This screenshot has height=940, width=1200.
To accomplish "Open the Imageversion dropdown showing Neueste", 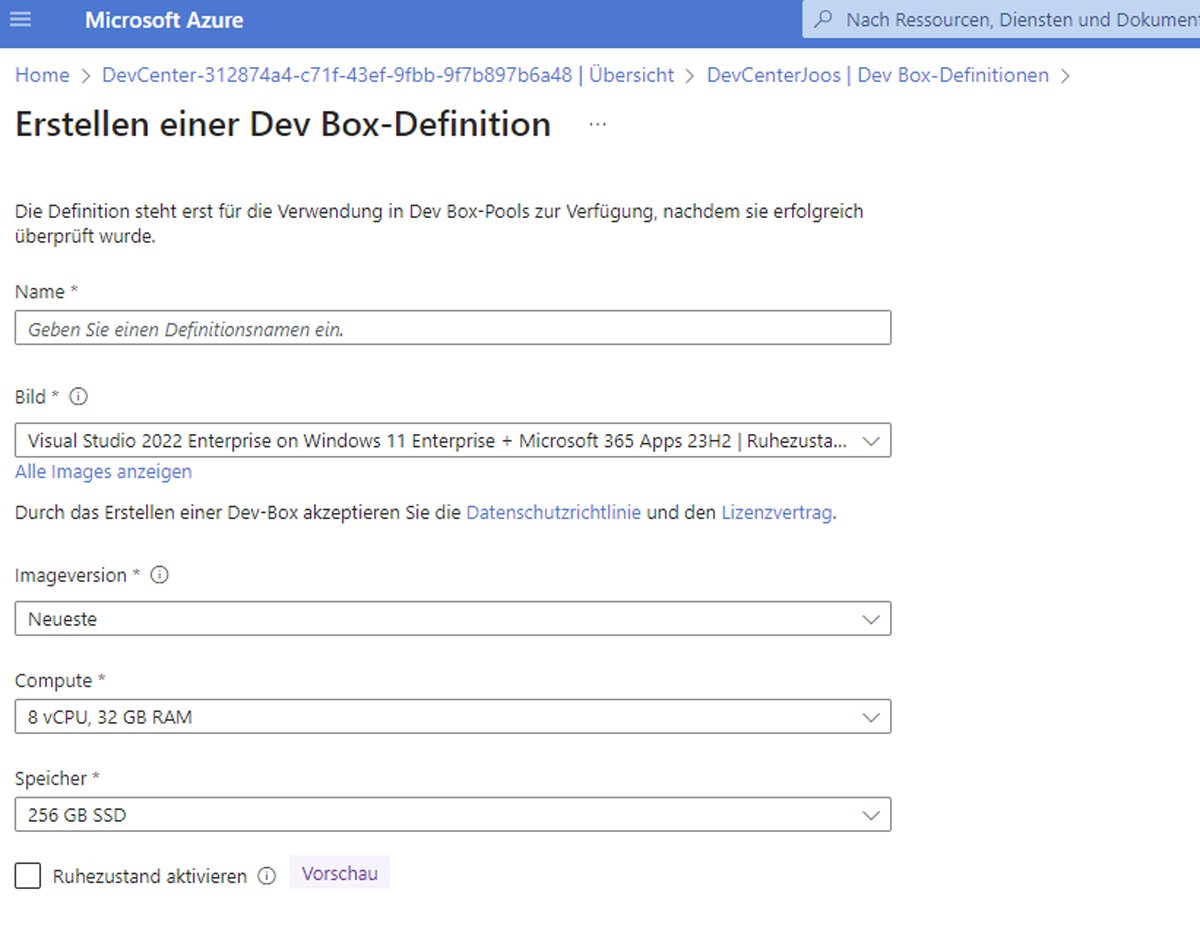I will tap(452, 618).
